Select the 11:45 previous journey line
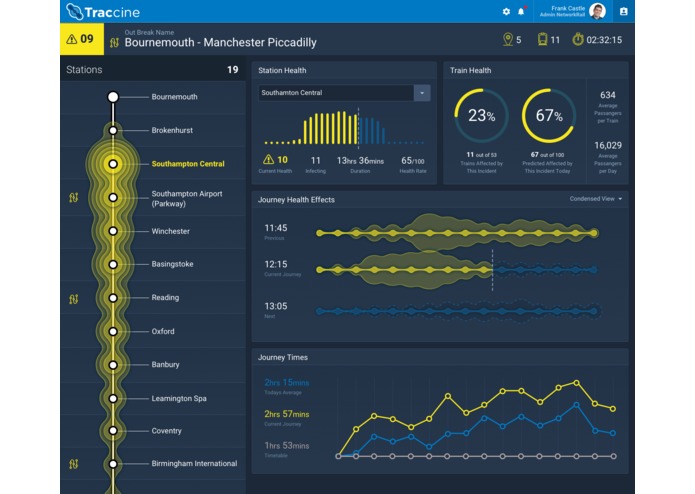The height and width of the screenshot is (494, 695). [457, 233]
